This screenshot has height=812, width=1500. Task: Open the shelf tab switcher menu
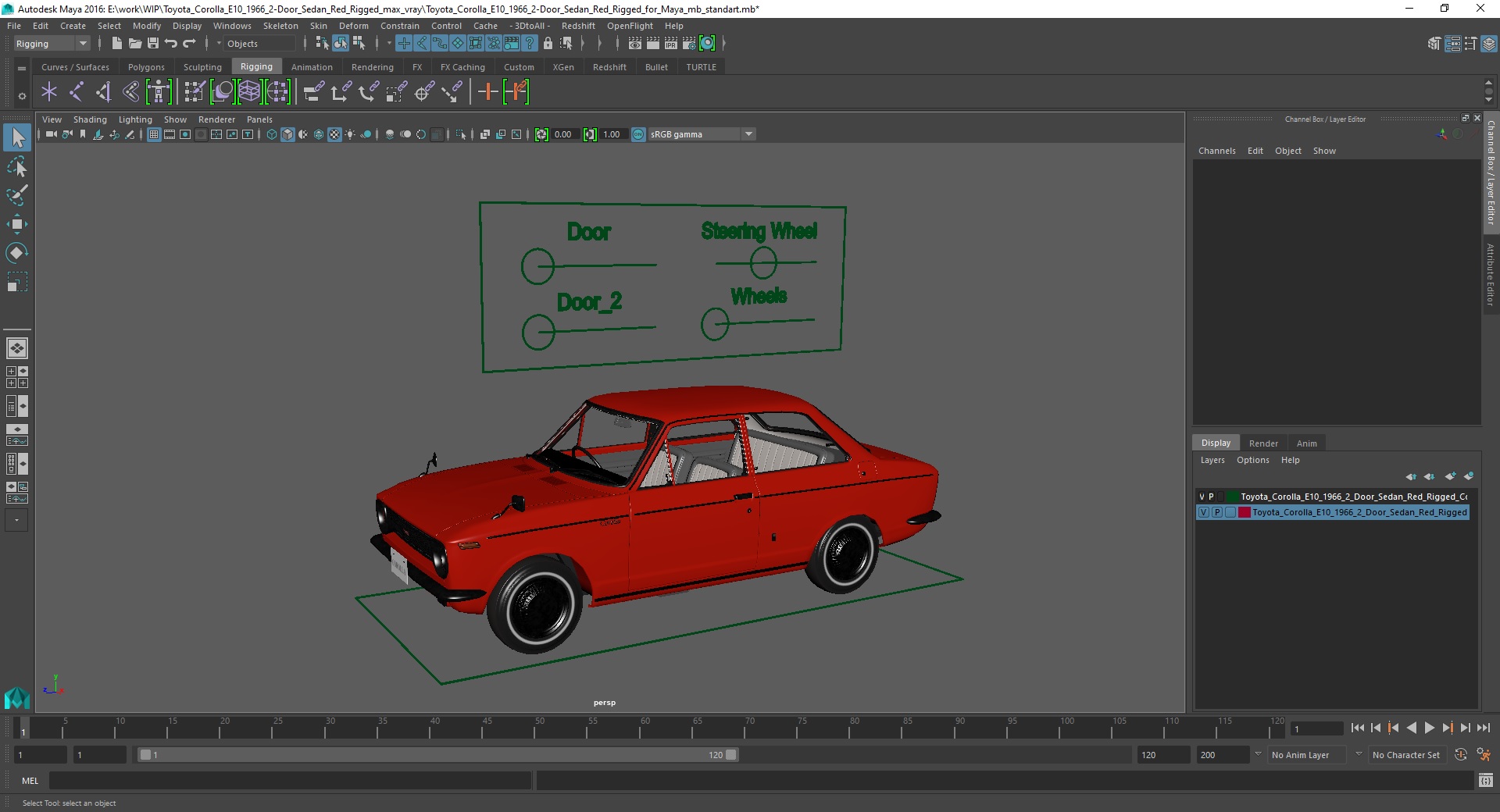coord(22,68)
